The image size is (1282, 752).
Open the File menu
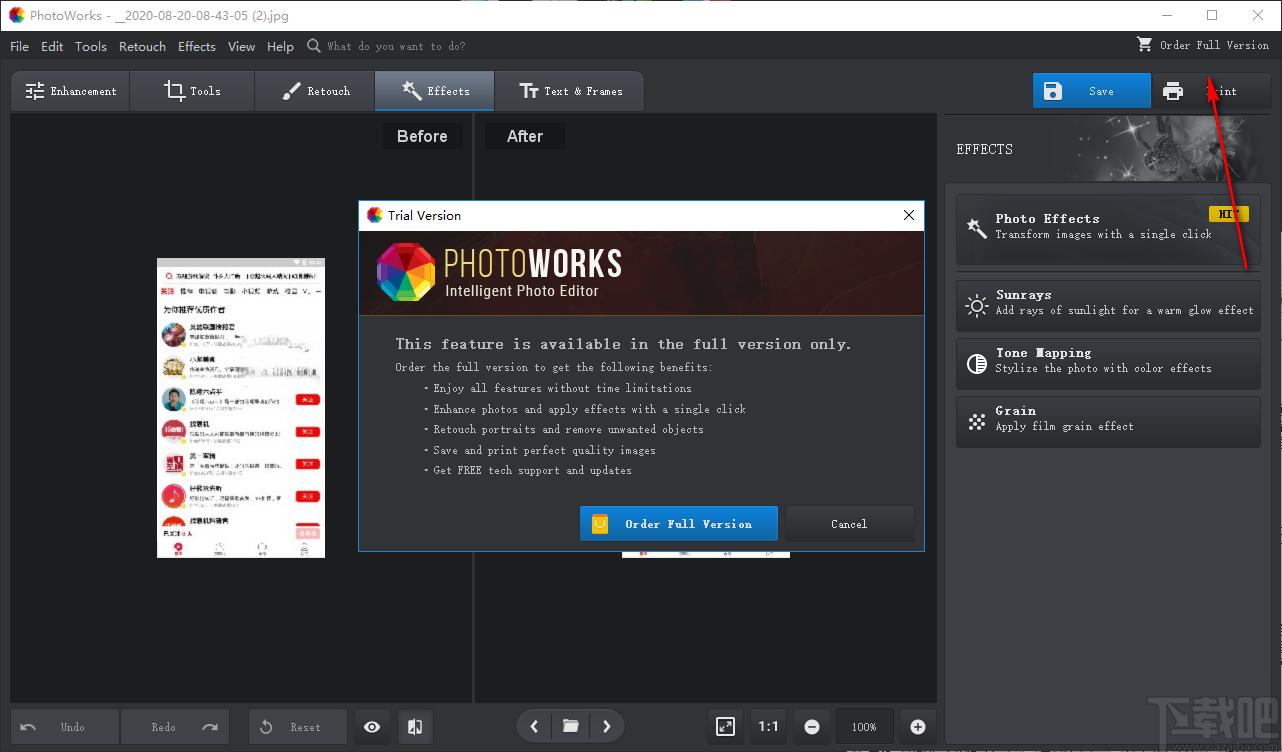point(19,46)
